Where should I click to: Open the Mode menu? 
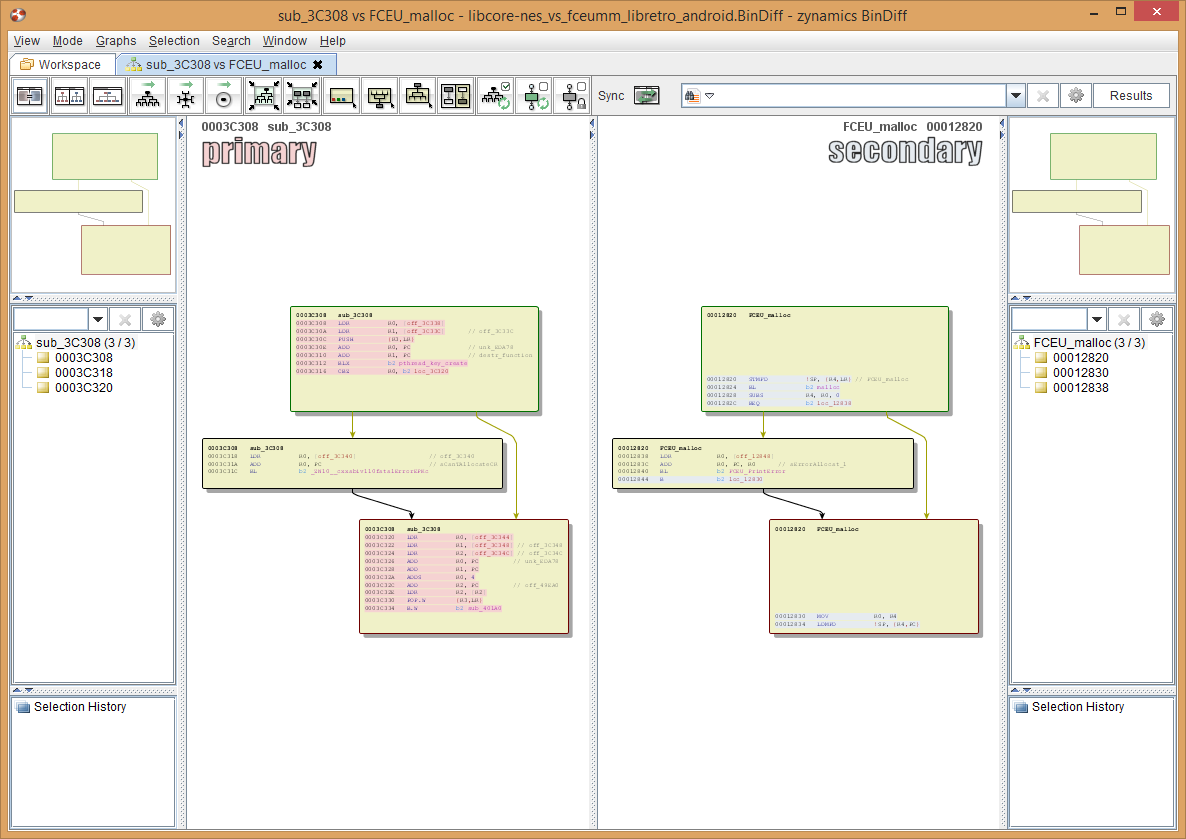coord(67,41)
